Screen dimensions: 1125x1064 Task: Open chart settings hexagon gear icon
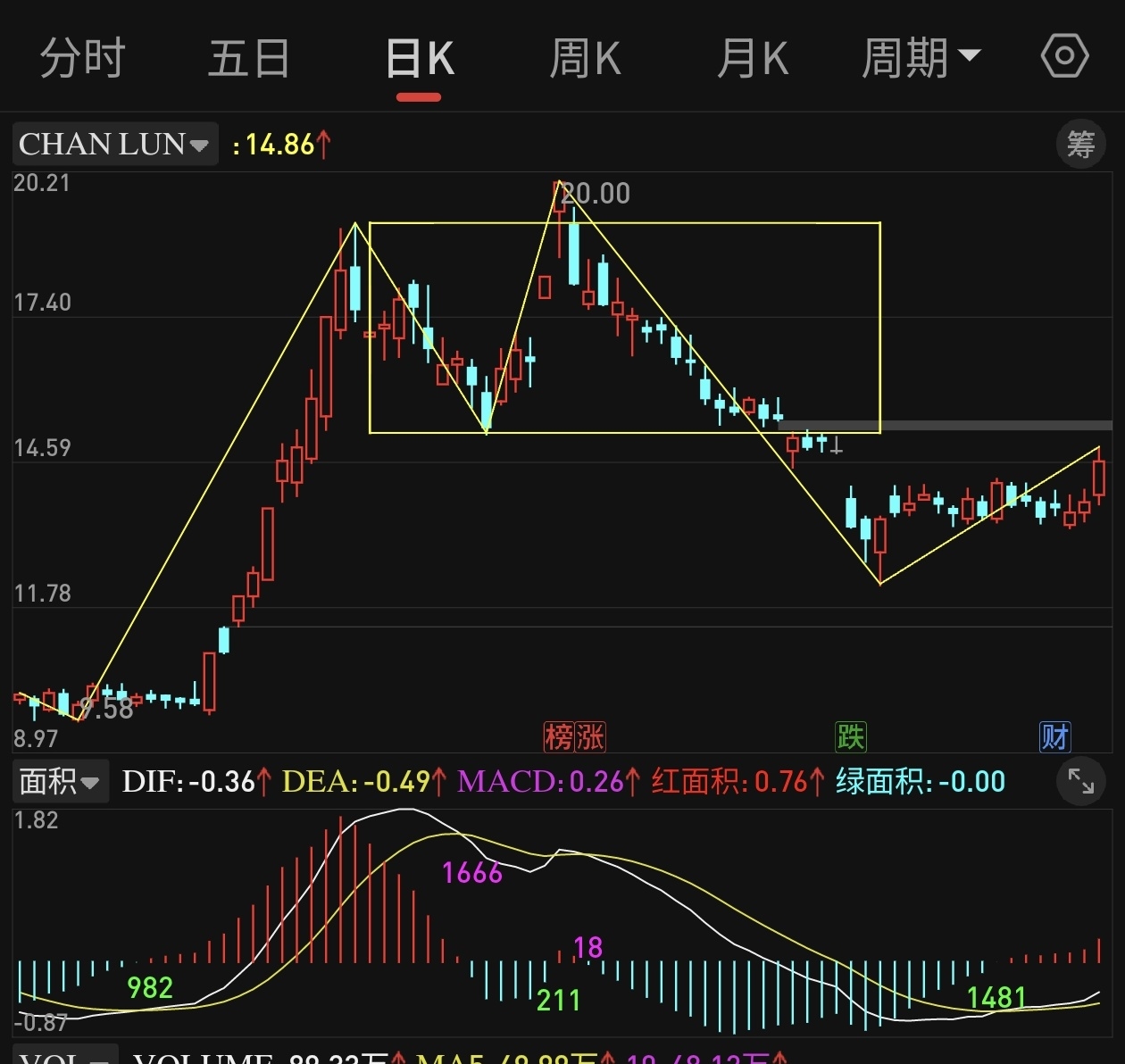1064,57
